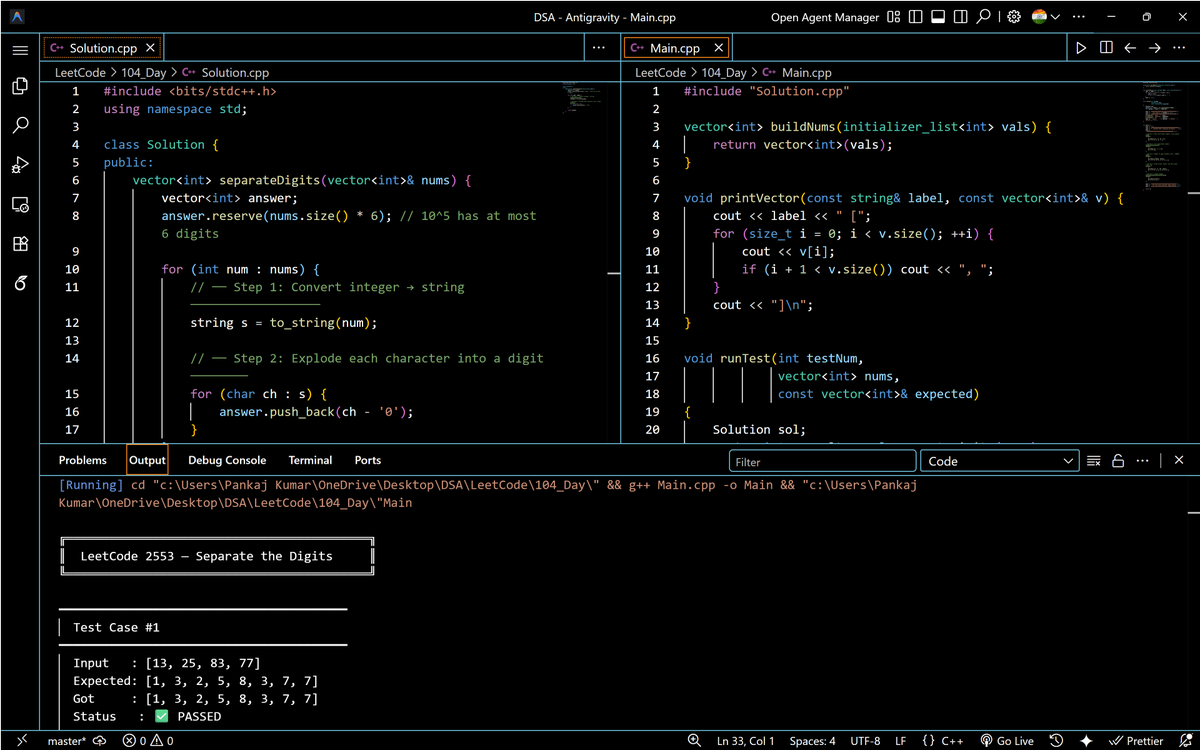
Task: Click line number 16 in Main.cpp
Action: [x=652, y=358]
